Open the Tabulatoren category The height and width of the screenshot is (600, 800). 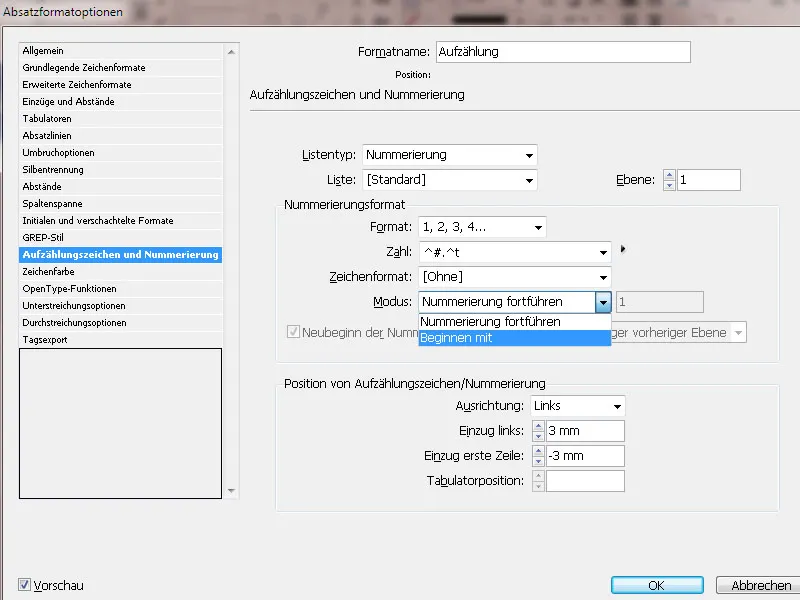(120, 118)
